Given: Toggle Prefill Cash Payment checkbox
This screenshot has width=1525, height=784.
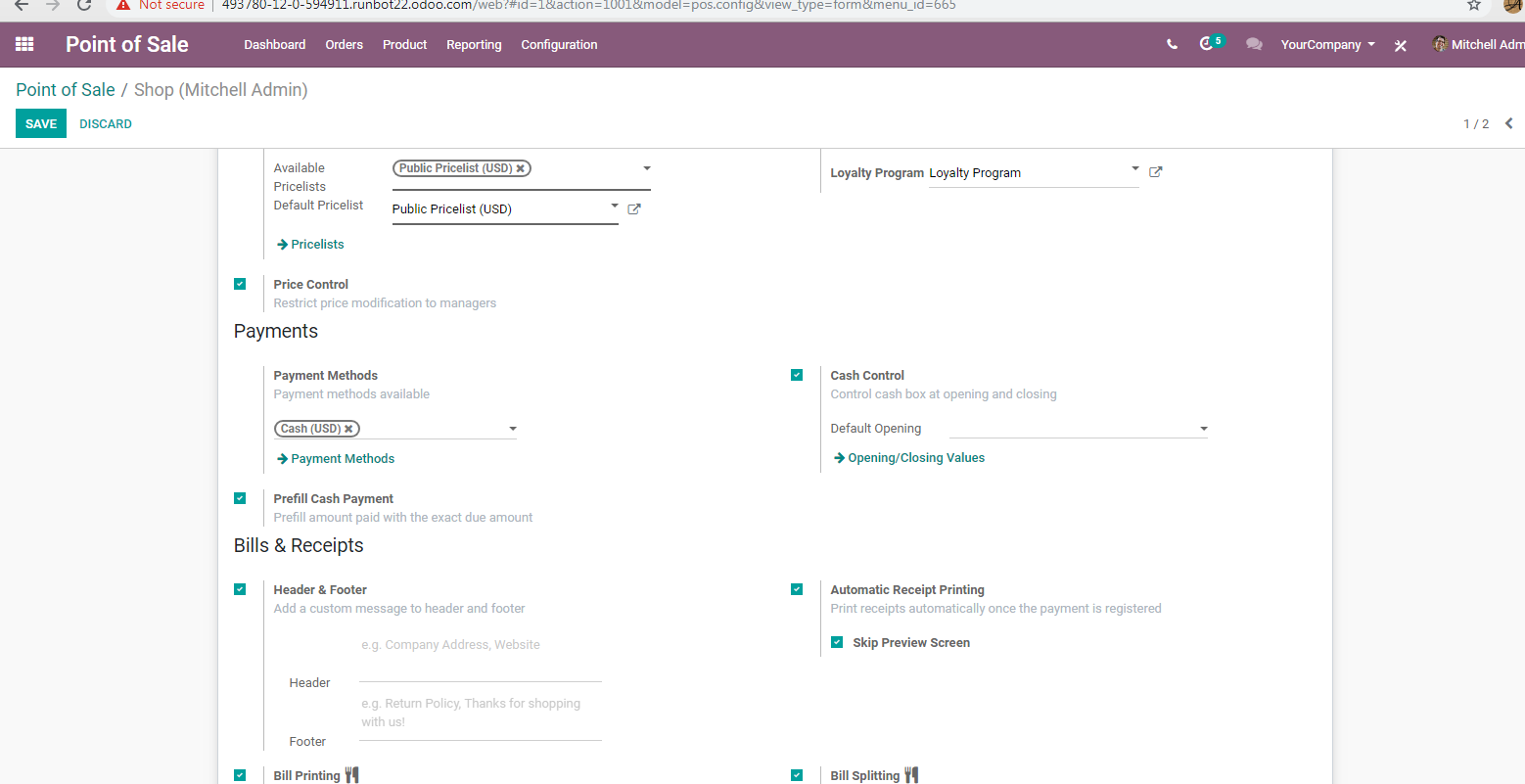Looking at the screenshot, I should click(240, 498).
